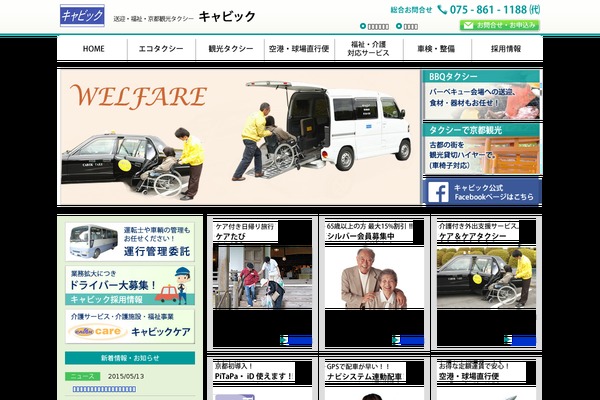The width and height of the screenshot is (600, 400).
Task: Open the エコタクシー menu item
Action: (x=161, y=49)
